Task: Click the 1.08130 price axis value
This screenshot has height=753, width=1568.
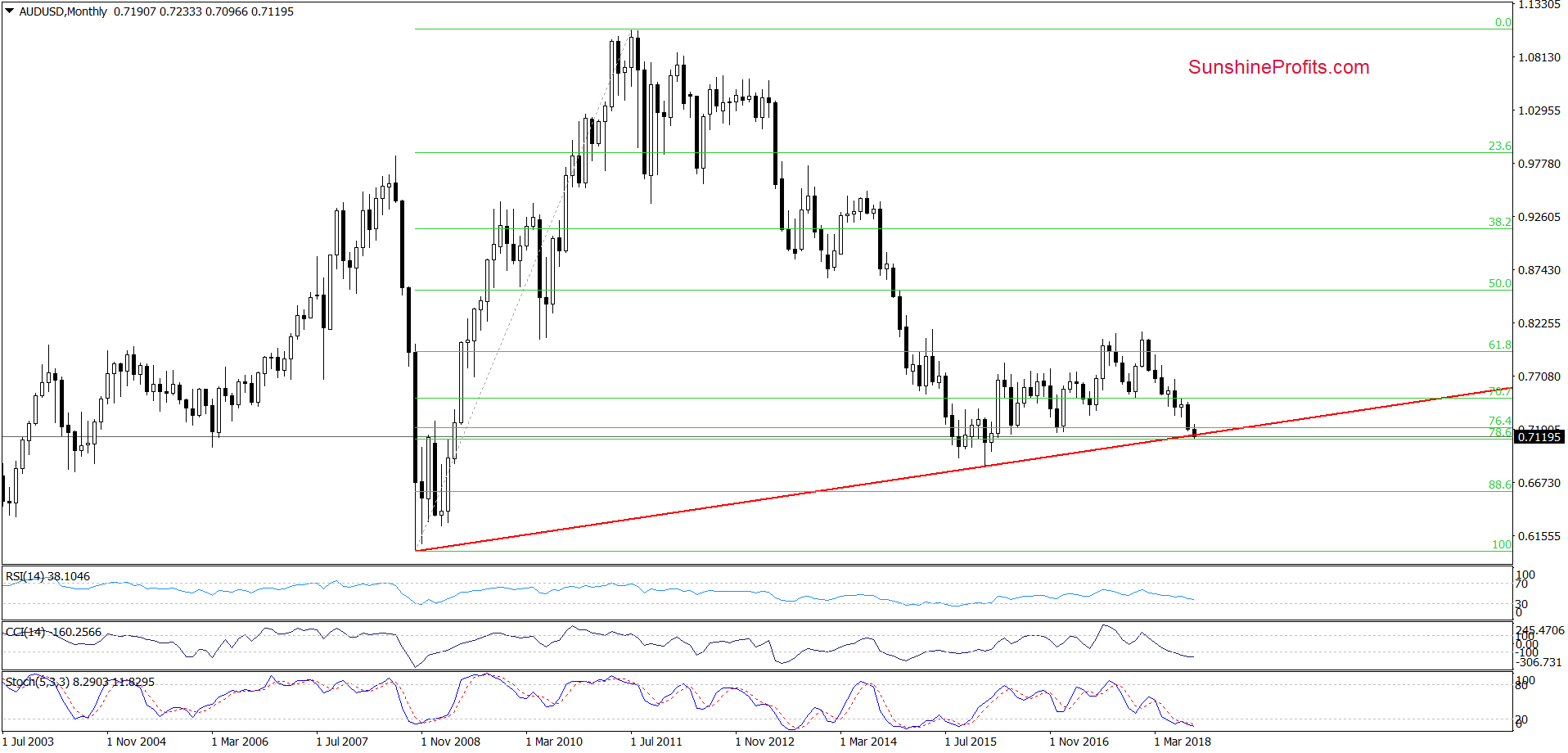Action: pyautogui.click(x=1539, y=57)
